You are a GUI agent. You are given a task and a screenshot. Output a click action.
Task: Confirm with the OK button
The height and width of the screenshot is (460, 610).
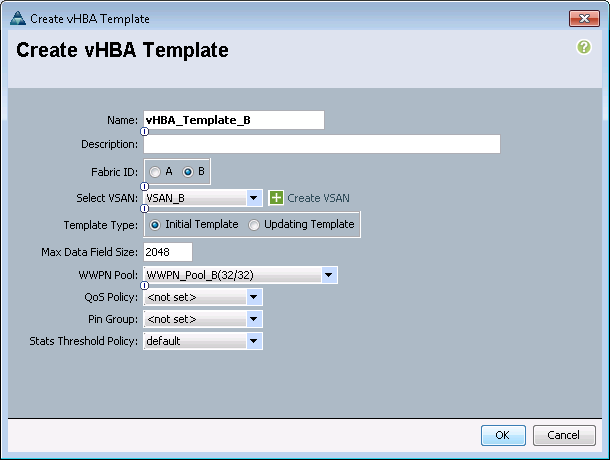(x=503, y=435)
